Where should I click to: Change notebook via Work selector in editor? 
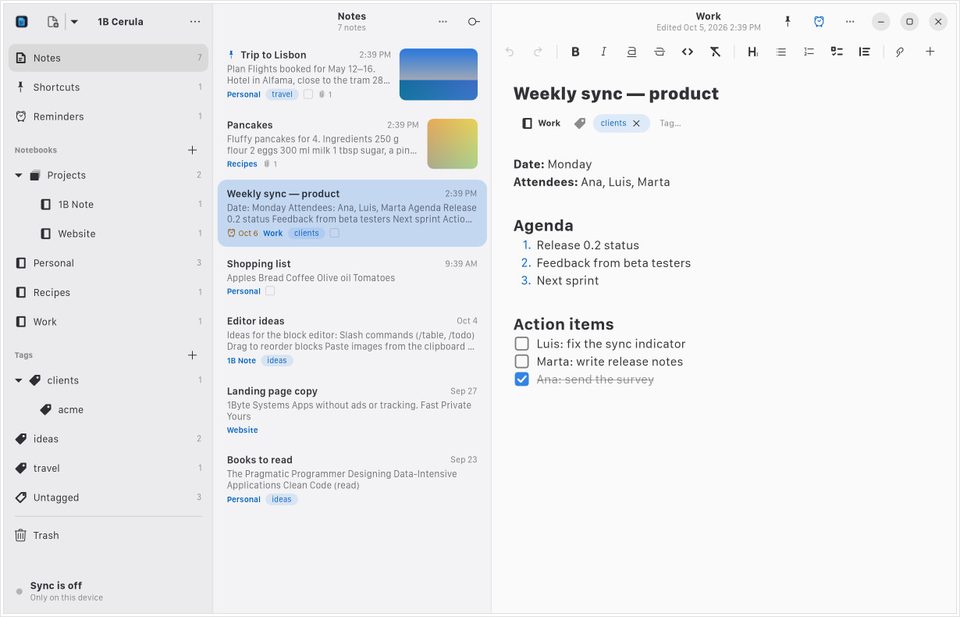click(541, 123)
